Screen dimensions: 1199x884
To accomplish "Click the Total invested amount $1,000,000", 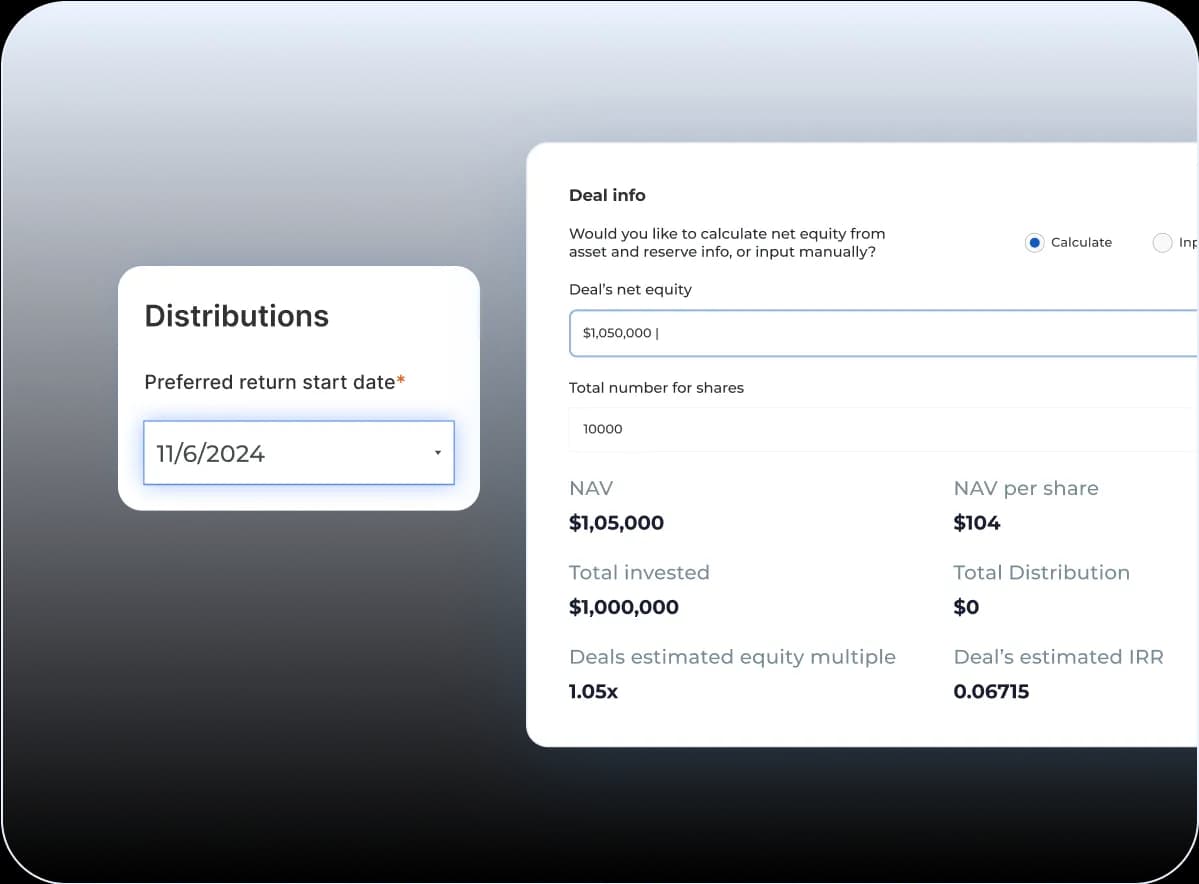I will pyautogui.click(x=623, y=607).
